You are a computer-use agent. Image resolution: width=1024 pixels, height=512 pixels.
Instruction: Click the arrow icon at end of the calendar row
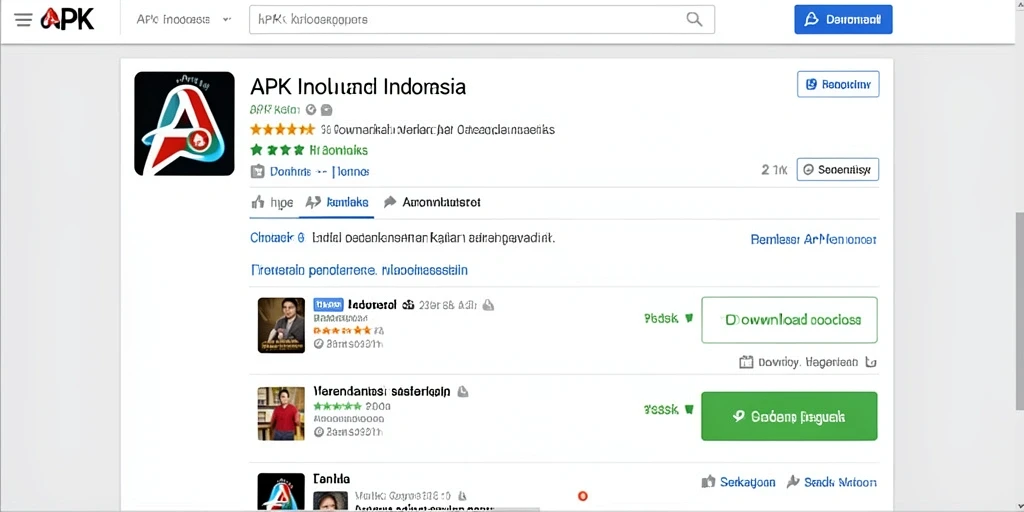click(x=870, y=362)
